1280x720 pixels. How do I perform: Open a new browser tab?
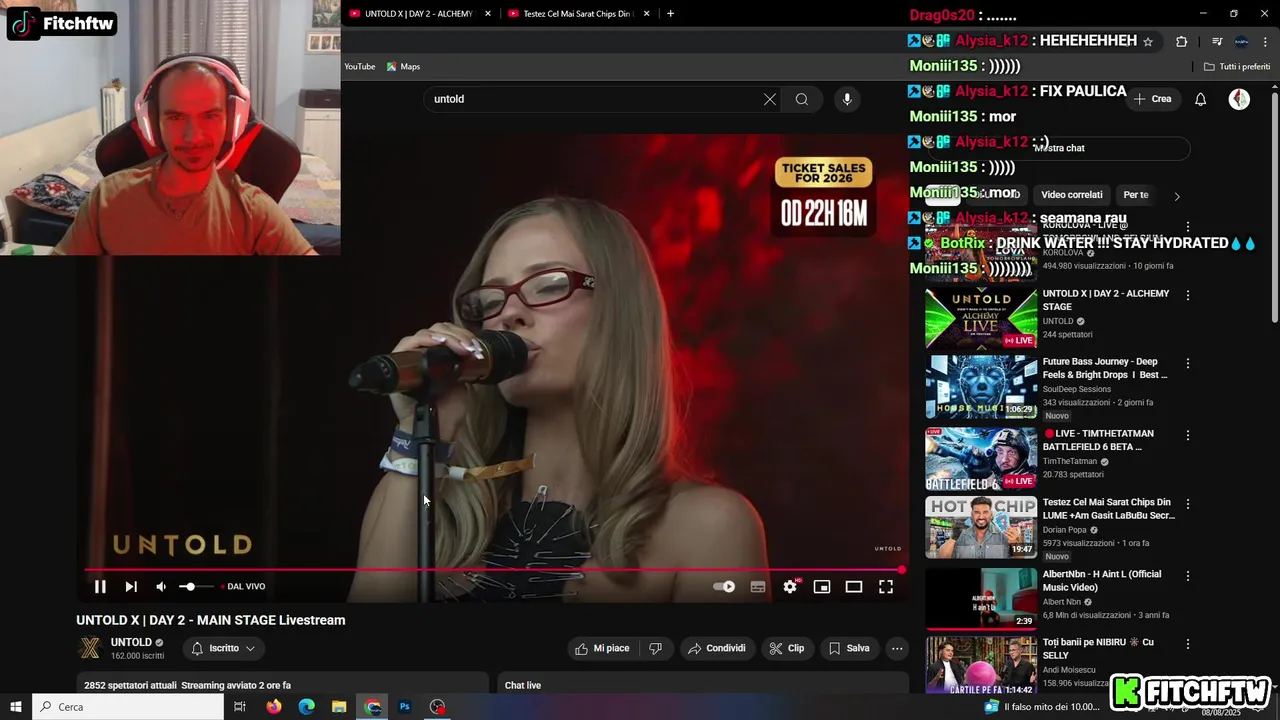click(670, 14)
